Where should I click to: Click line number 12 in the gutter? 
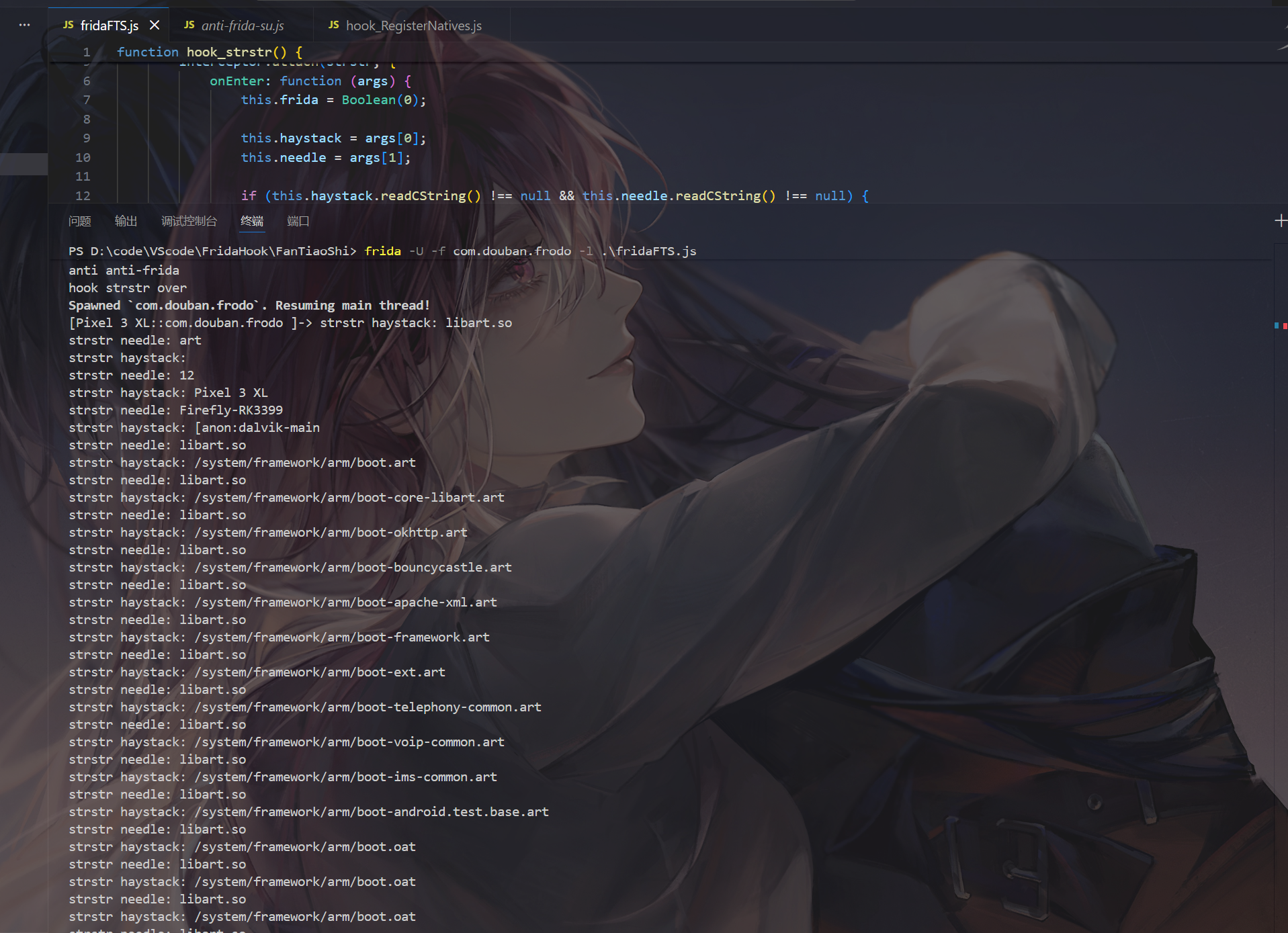click(x=83, y=195)
